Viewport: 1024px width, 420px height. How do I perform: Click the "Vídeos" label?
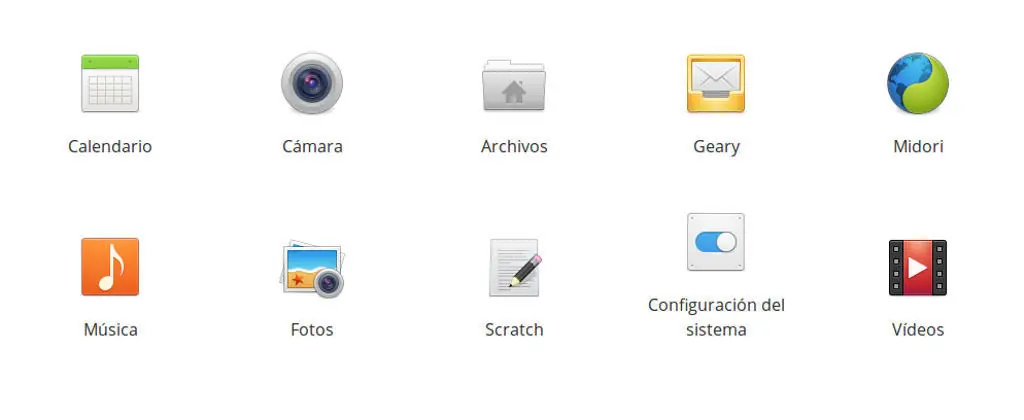918,329
